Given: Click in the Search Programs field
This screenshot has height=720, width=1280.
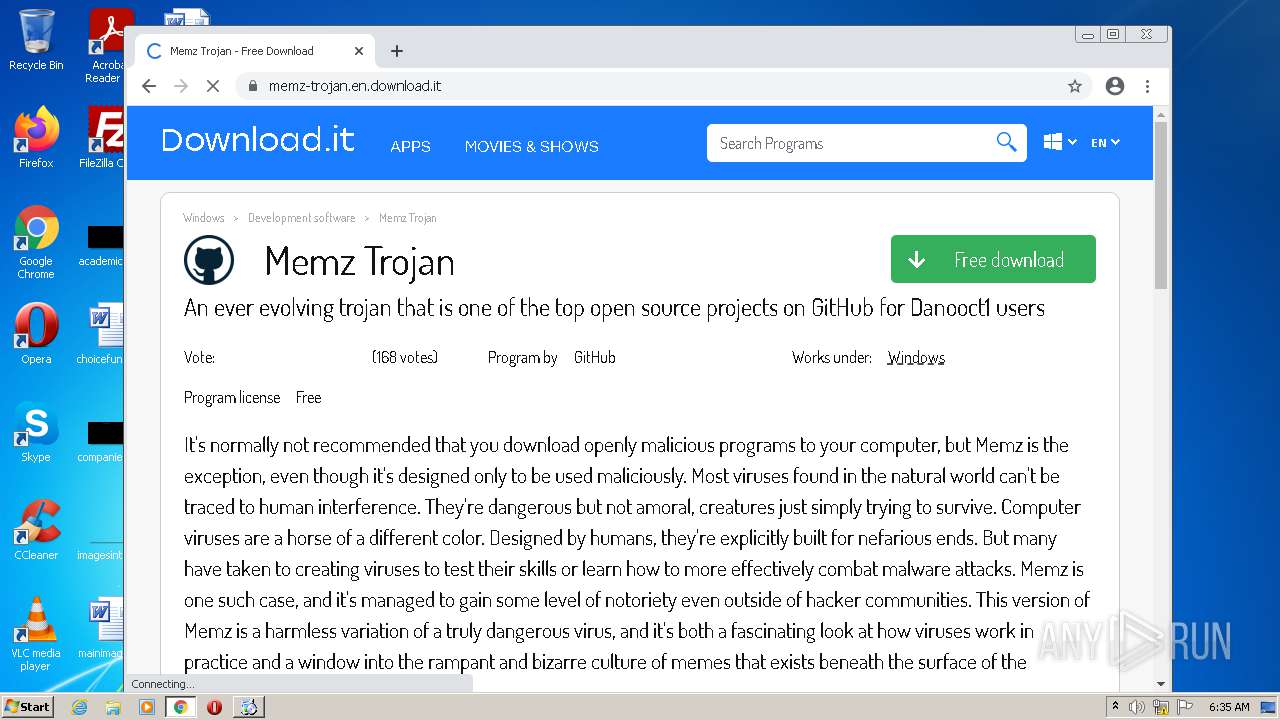Looking at the screenshot, I should pyautogui.click(x=850, y=143).
